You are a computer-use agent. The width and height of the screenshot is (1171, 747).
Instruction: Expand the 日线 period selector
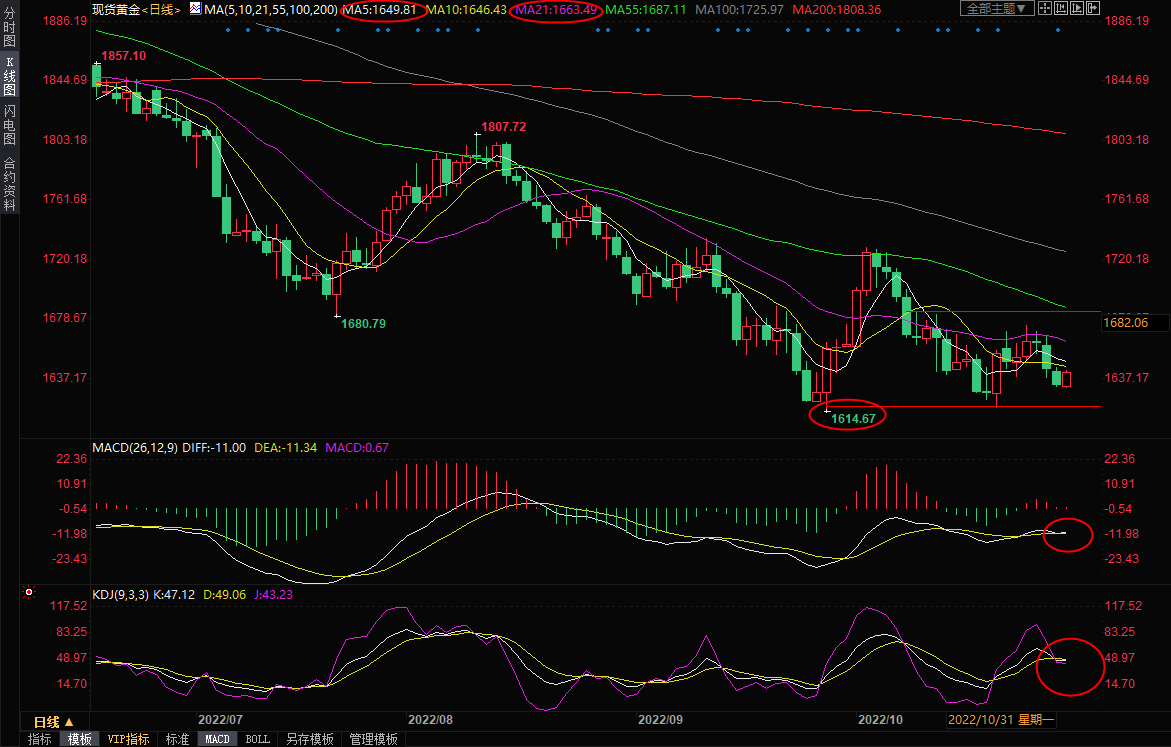tap(47, 721)
